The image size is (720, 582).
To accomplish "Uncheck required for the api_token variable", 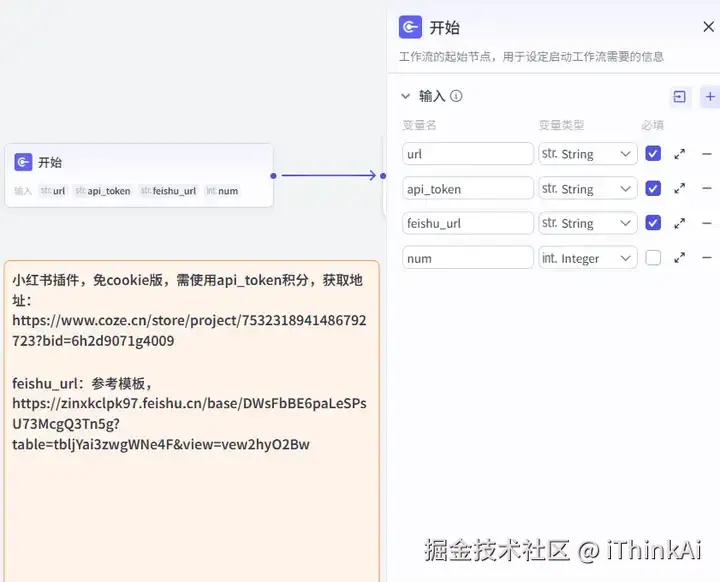I will (653, 188).
